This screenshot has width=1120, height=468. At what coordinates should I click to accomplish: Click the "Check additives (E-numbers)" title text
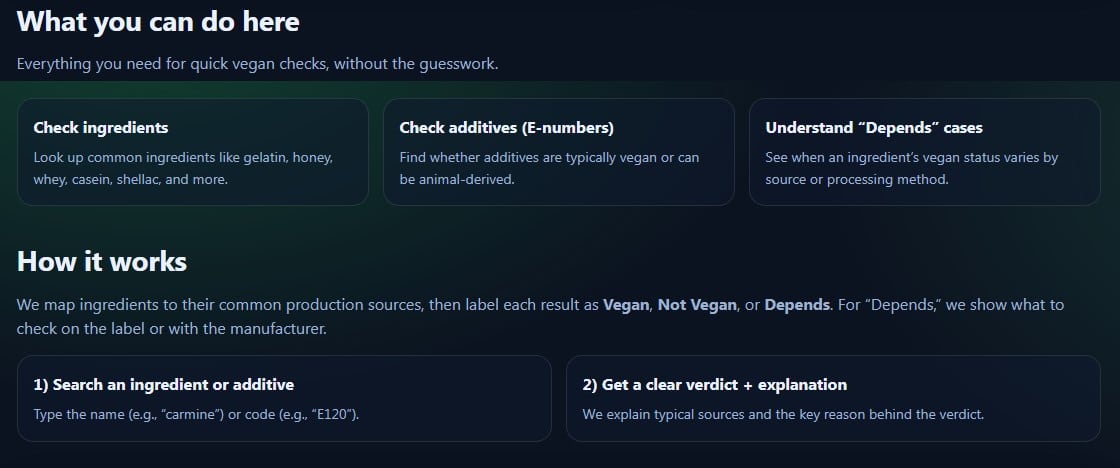click(506, 128)
